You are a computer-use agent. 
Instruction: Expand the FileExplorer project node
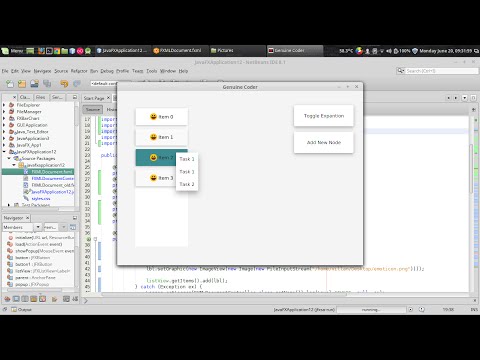pos(4,105)
